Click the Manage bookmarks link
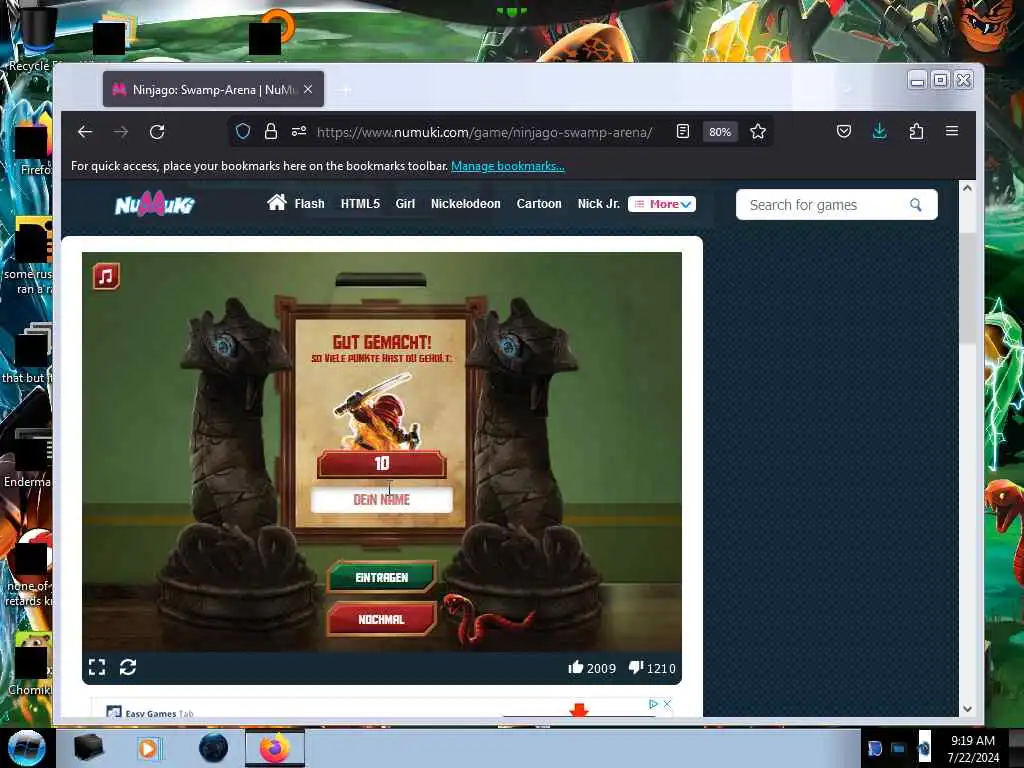 click(507, 166)
